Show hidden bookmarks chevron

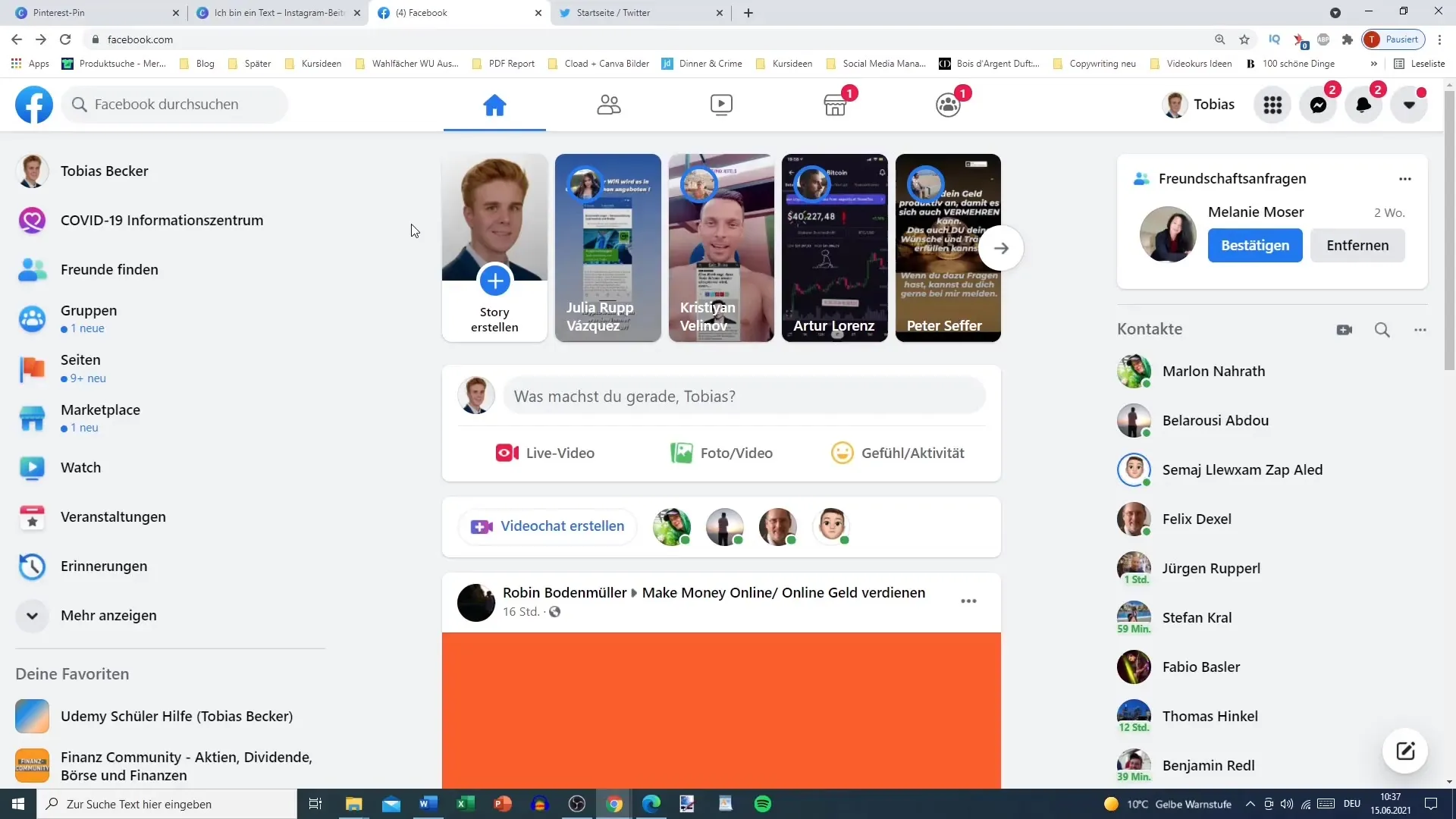[x=1374, y=64]
